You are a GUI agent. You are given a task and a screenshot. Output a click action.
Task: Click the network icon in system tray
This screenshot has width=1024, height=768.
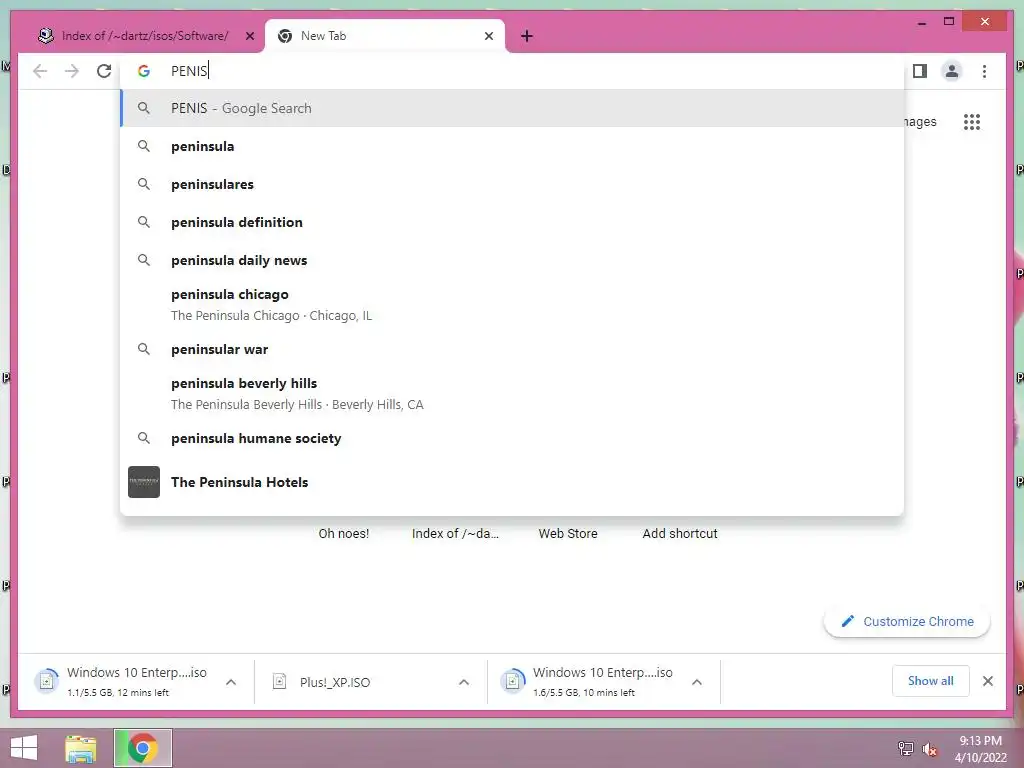[x=906, y=748]
